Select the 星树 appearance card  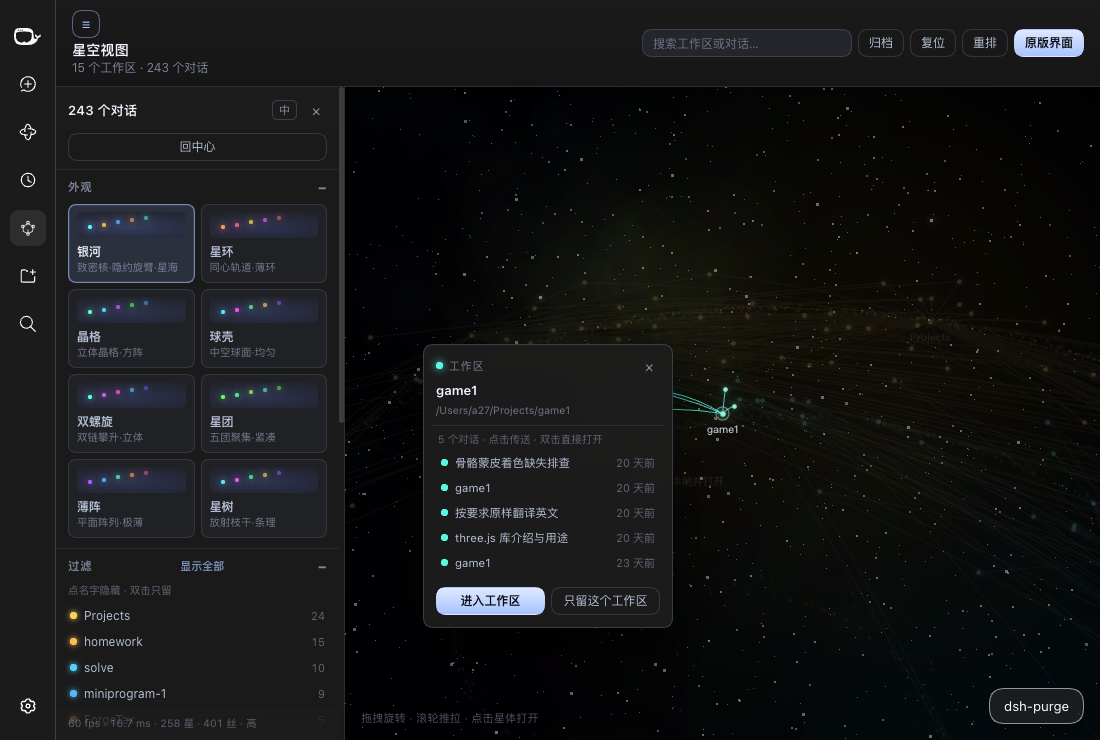tap(264, 499)
